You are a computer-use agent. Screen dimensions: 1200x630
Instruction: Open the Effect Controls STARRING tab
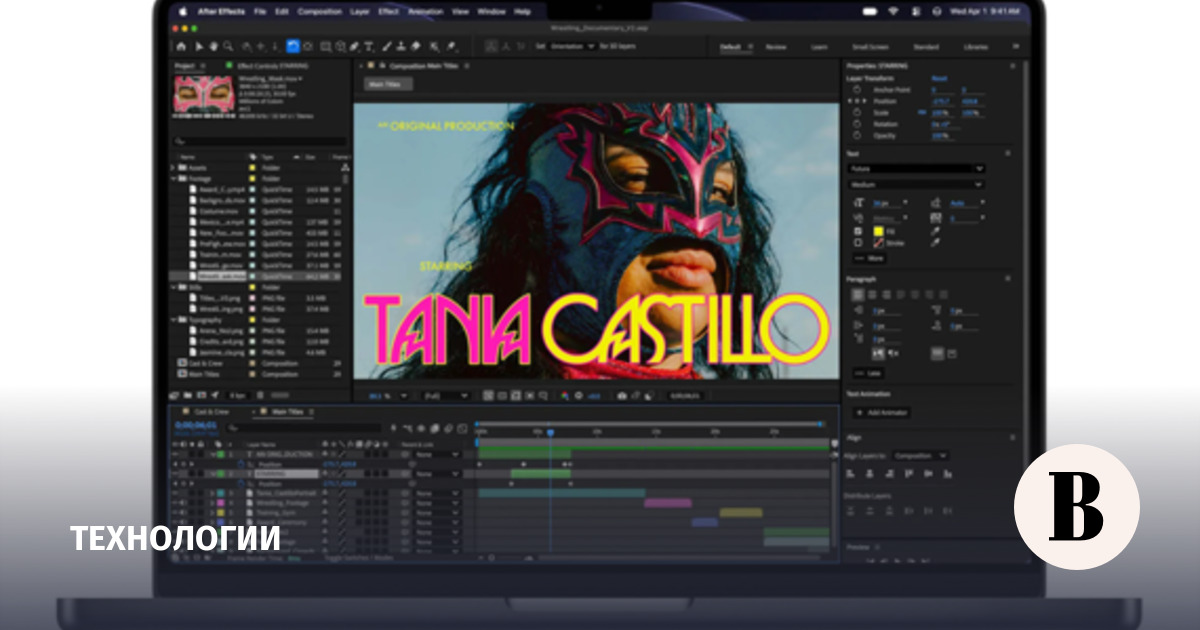point(272,66)
